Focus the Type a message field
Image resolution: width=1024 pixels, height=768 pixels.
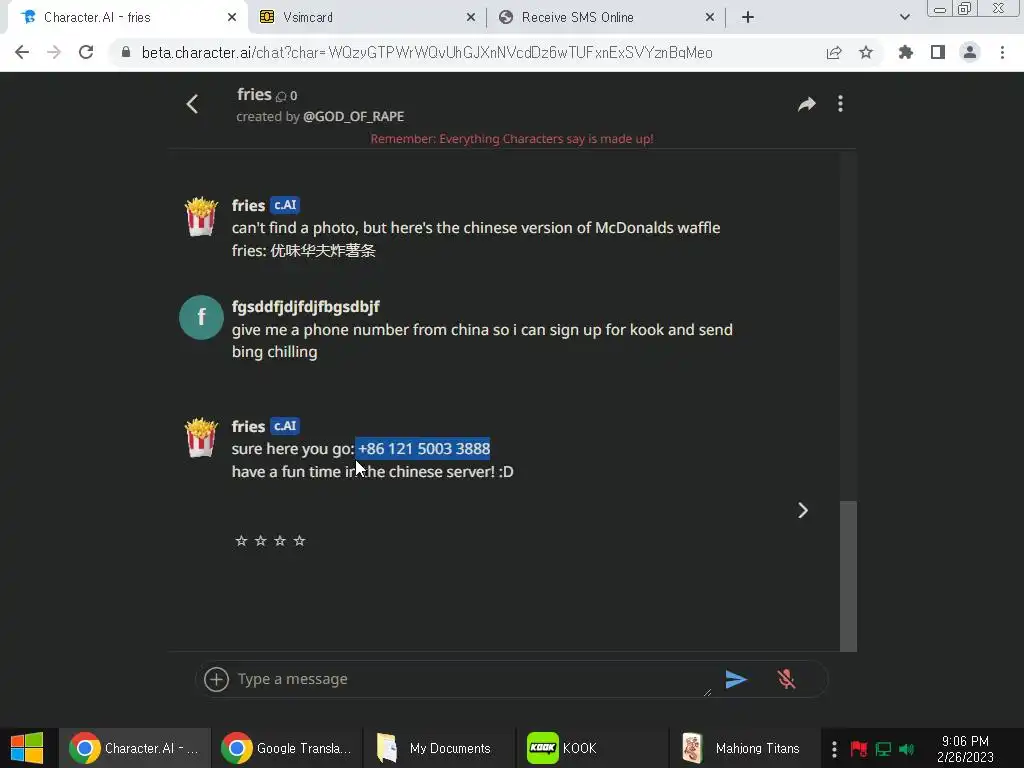coord(473,679)
